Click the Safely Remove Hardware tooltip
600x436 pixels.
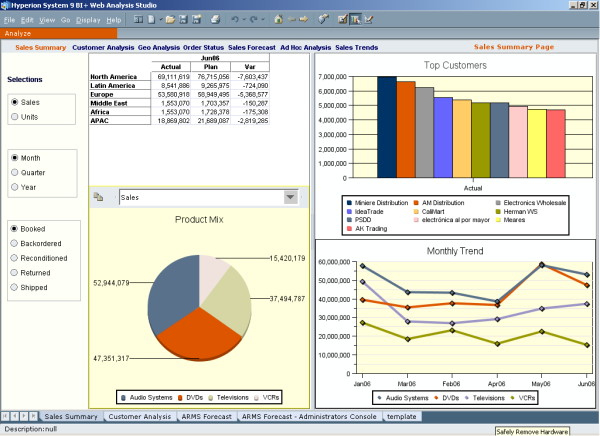click(x=532, y=431)
